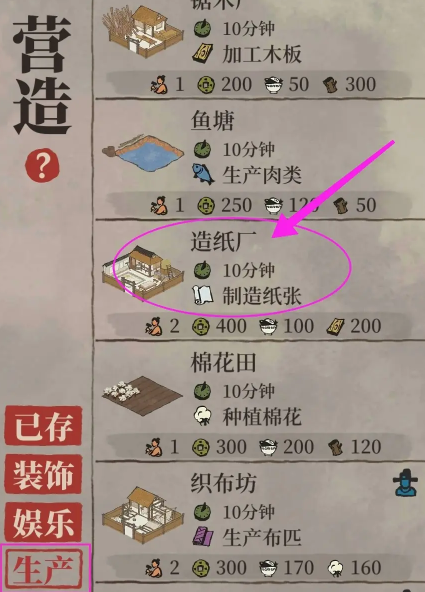
Task: Open the 娱乐 entertainment tab
Action: (43, 523)
